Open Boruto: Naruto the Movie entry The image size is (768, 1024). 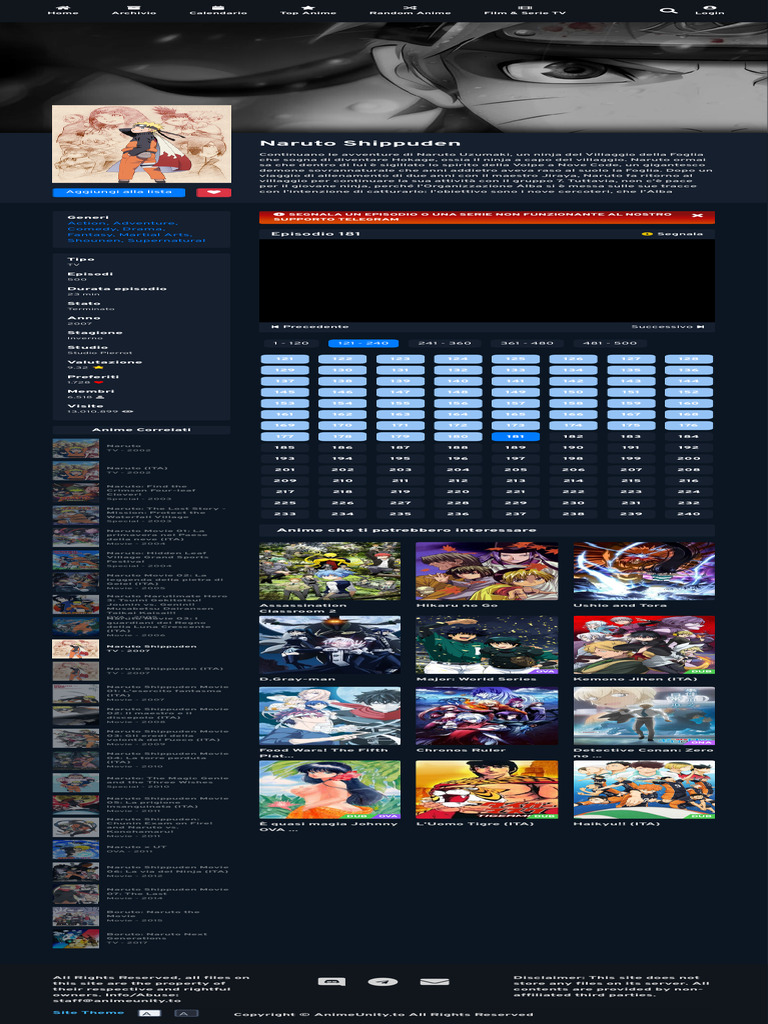[x=141, y=916]
